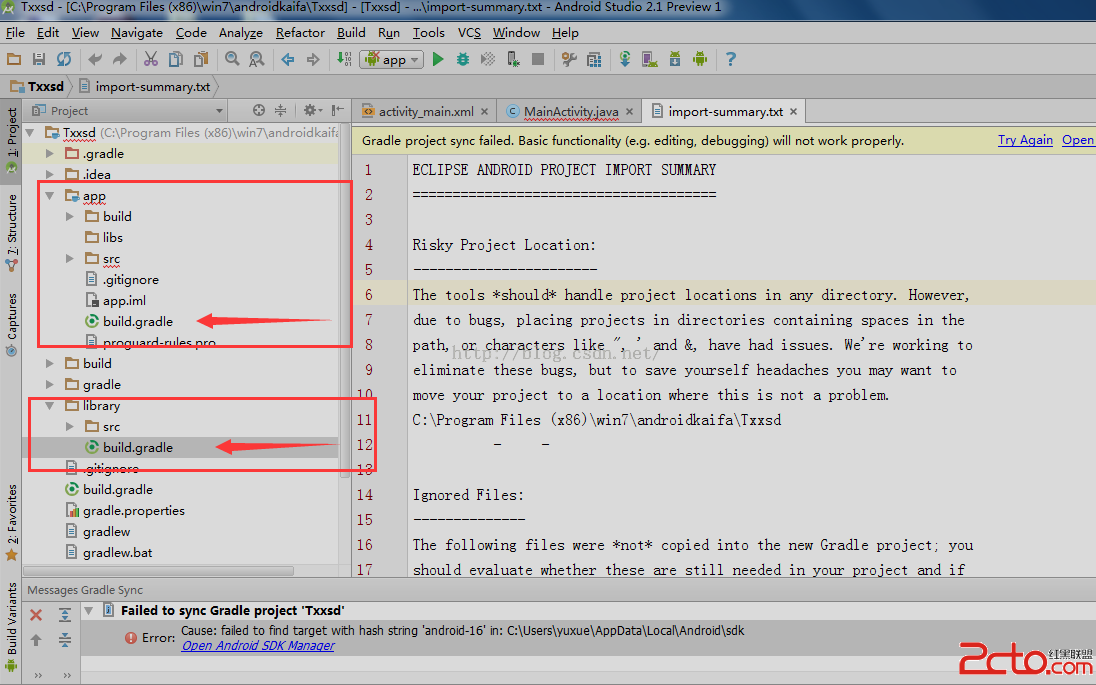The width and height of the screenshot is (1096, 685).
Task: Expand the gradle folder in project tree
Action: point(50,385)
